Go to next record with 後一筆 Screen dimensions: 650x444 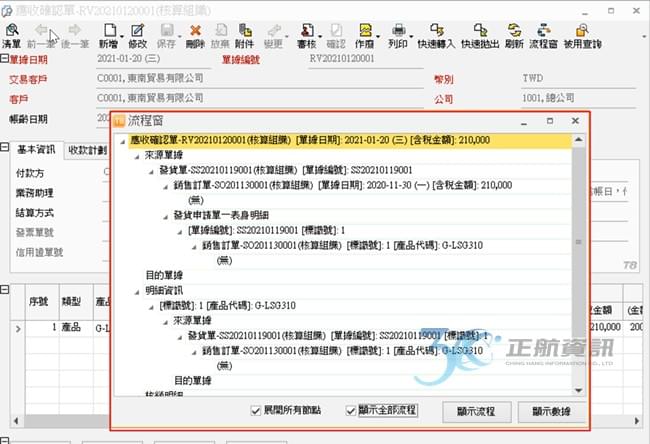pyautogui.click(x=75, y=30)
